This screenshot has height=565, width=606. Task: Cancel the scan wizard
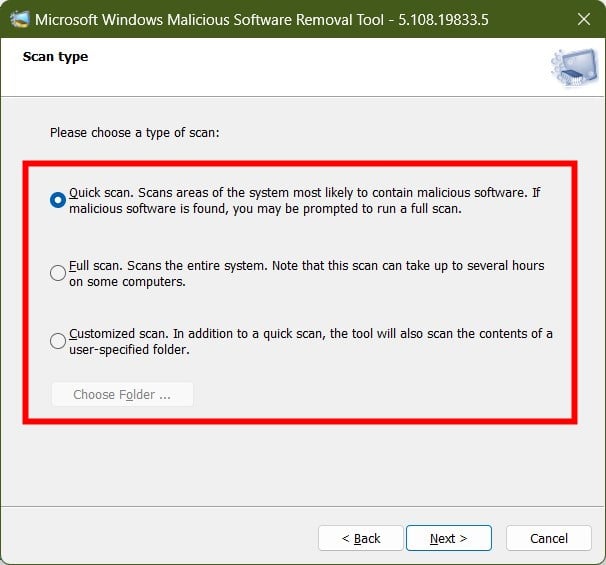point(549,538)
